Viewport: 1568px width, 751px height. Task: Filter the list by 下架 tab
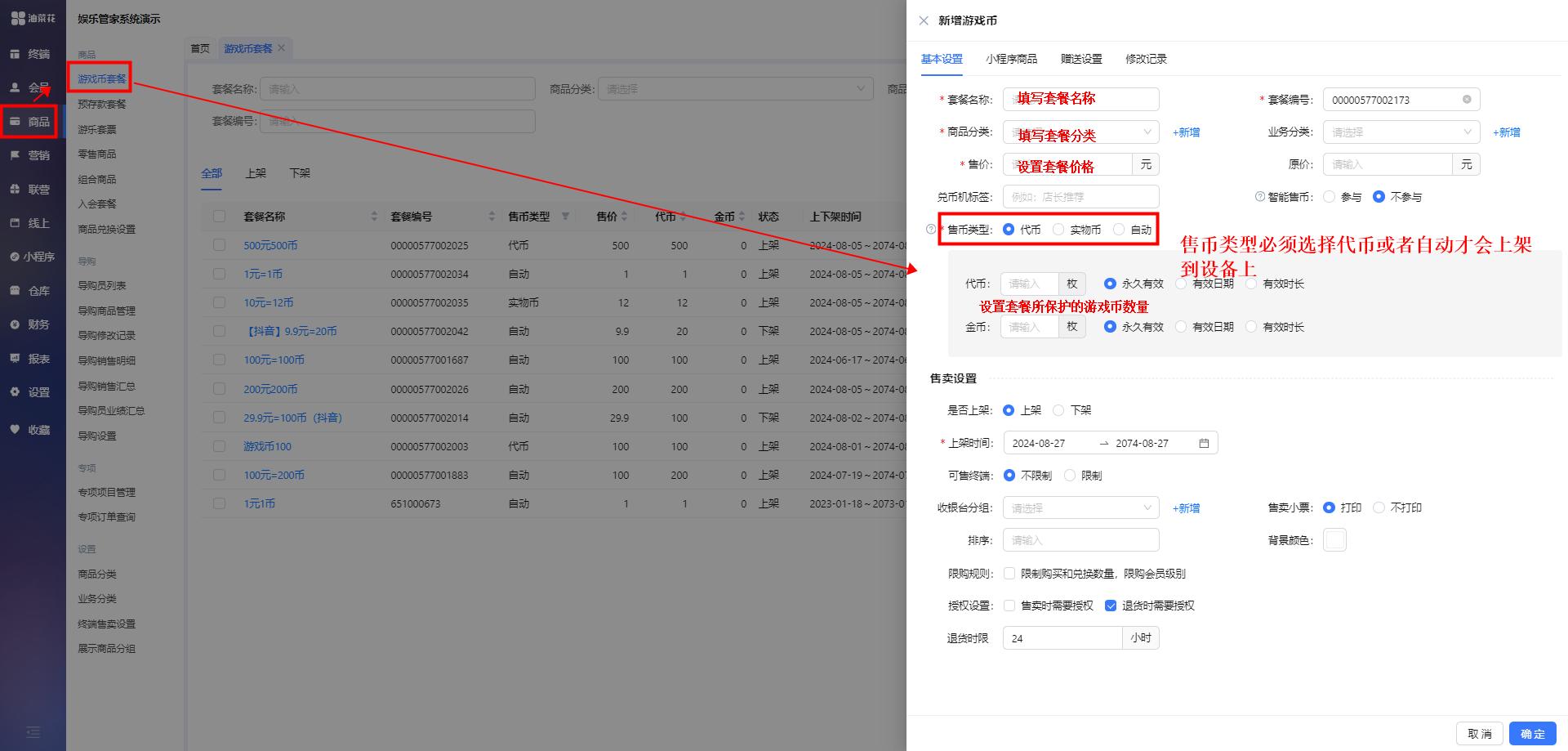tap(300, 173)
